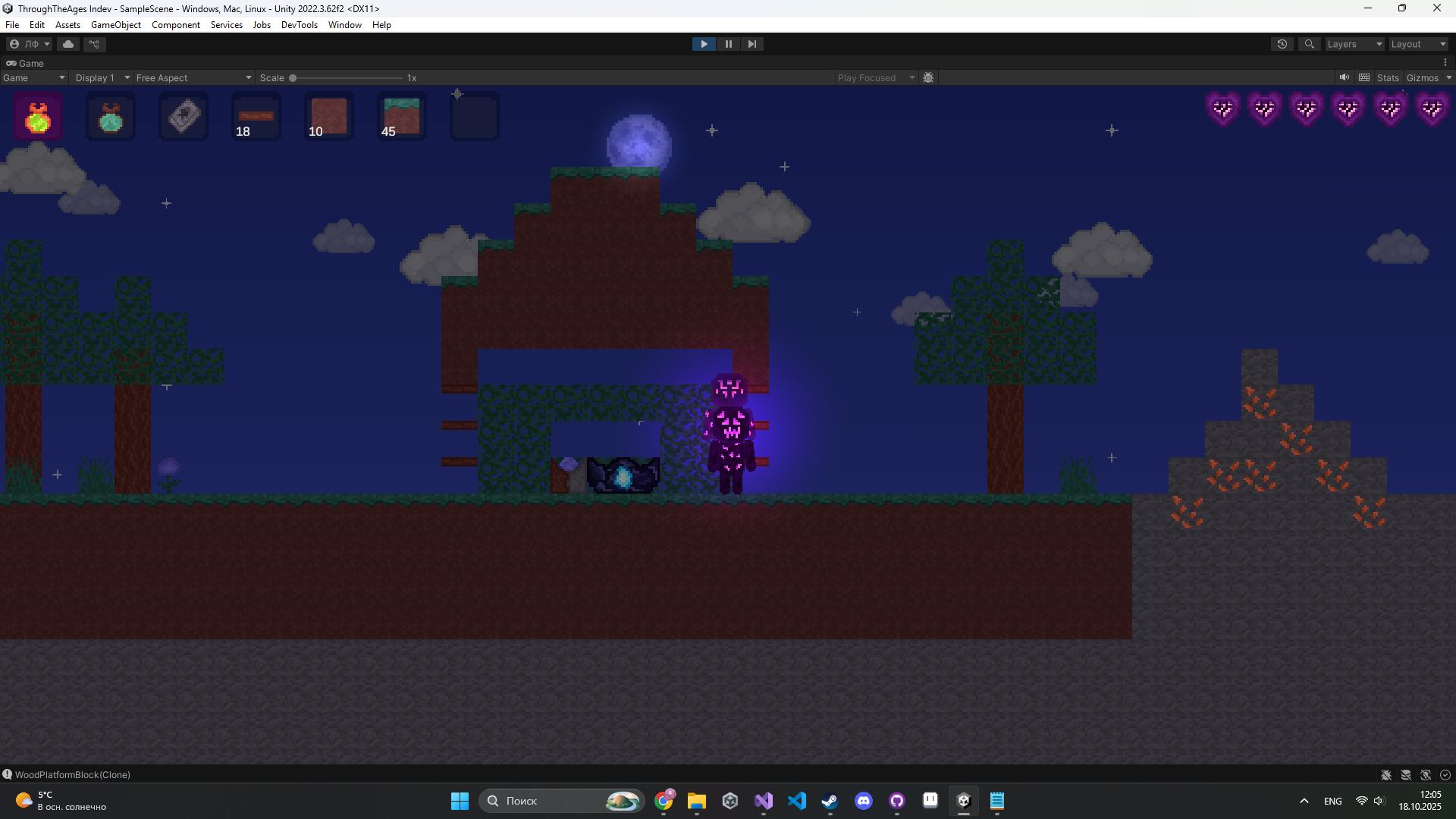Viewport: 1456px width, 819px height.
Task: Click the Scale slider handle
Action: tap(293, 77)
